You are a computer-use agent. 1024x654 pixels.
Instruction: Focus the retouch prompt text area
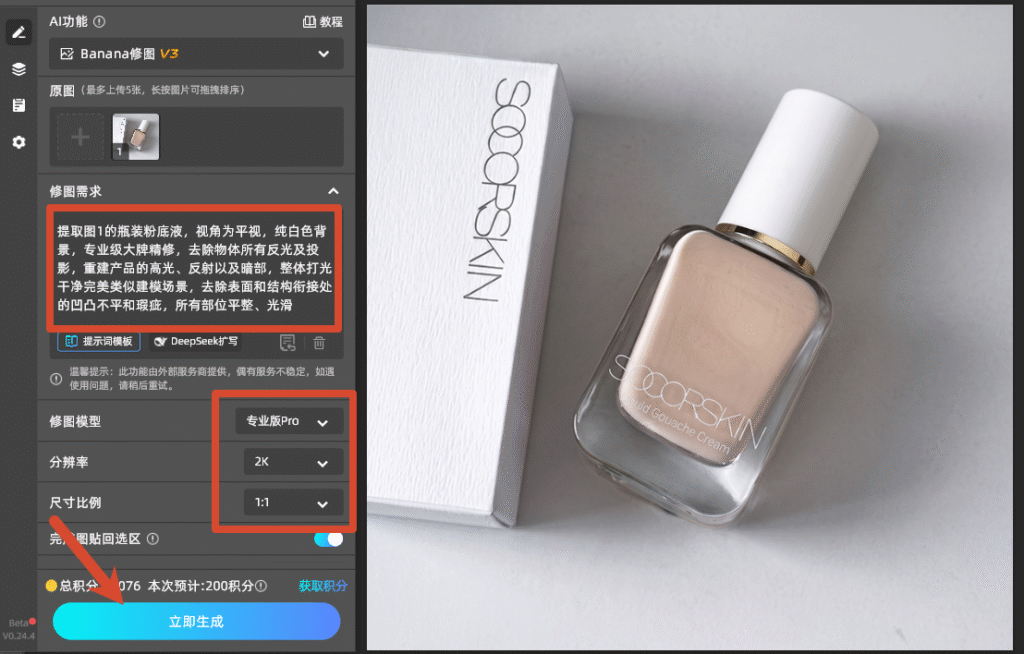[x=195, y=268]
